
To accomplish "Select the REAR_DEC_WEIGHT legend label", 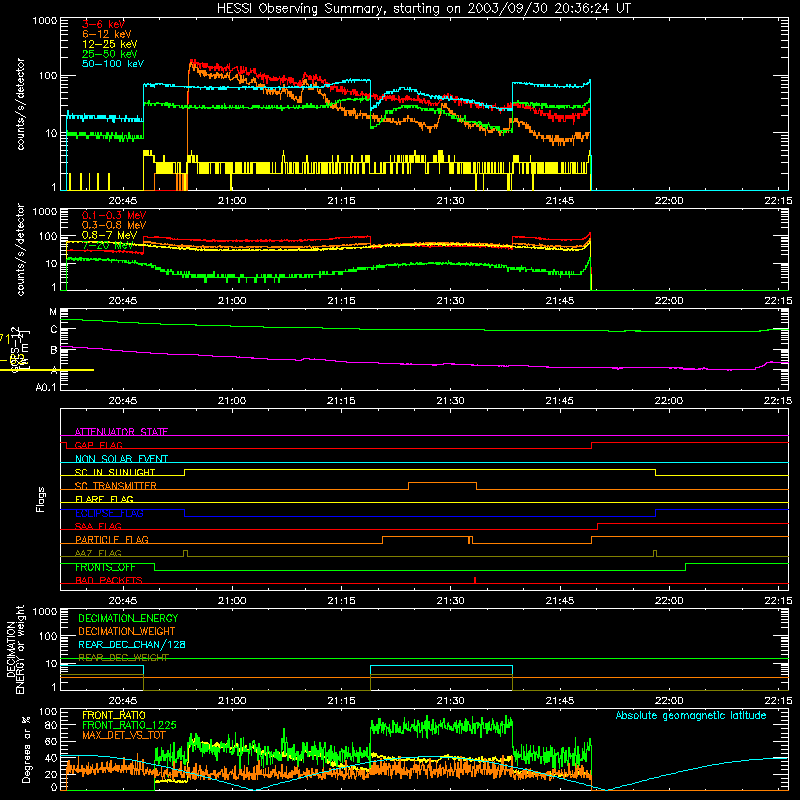I will click(x=123, y=658).
